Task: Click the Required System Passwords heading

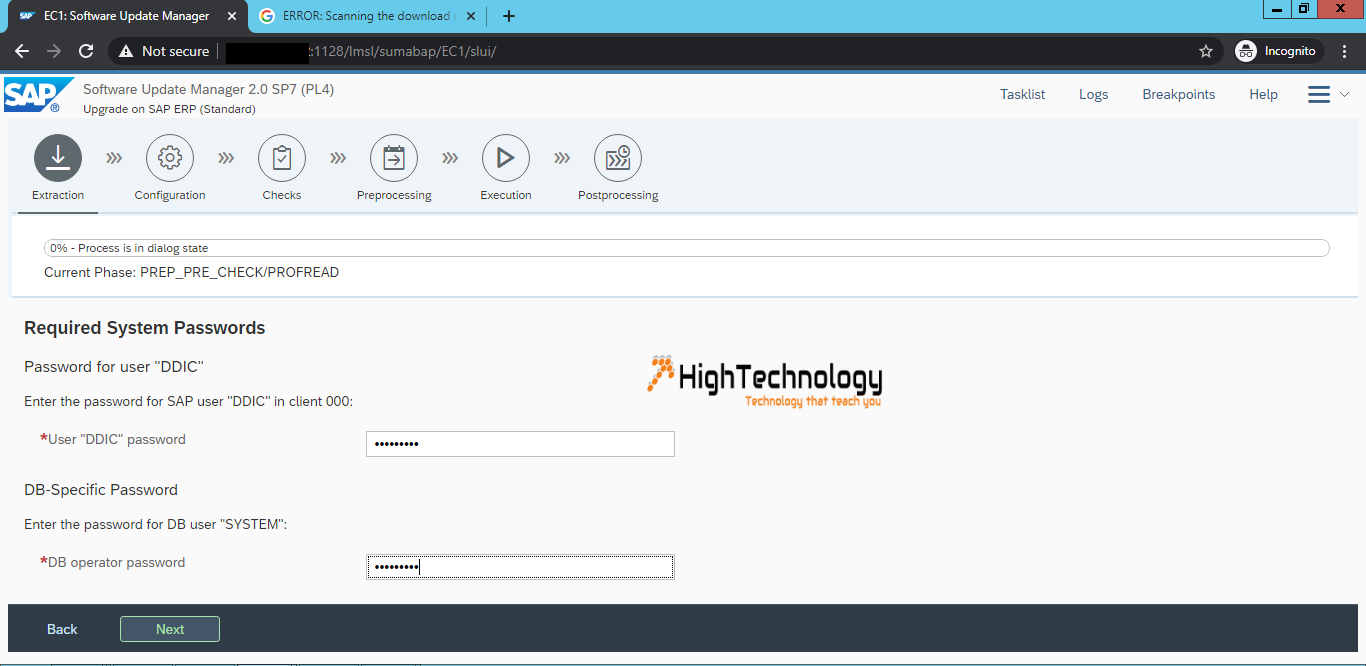Action: (145, 328)
